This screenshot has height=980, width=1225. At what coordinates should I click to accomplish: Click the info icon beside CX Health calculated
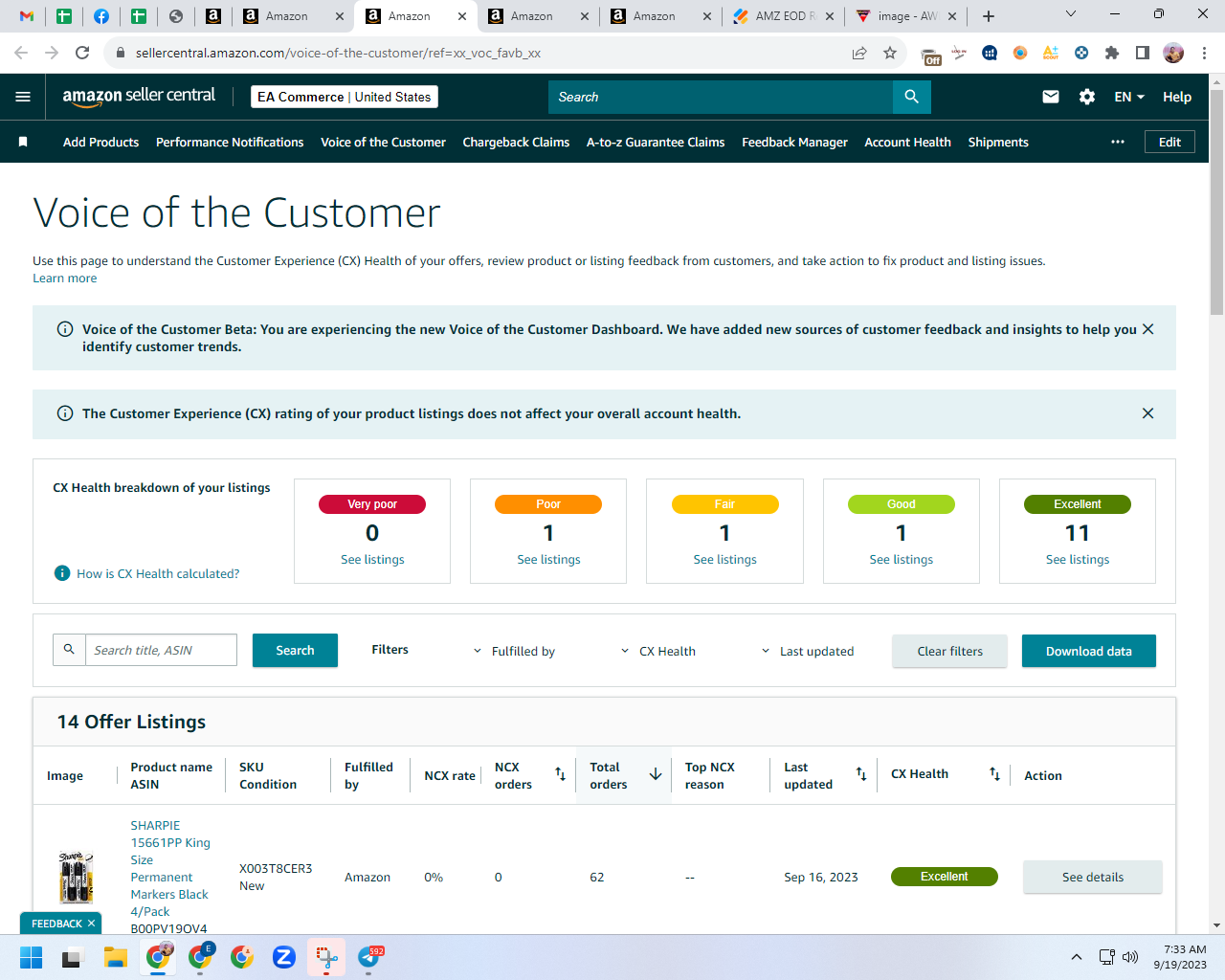point(62,573)
